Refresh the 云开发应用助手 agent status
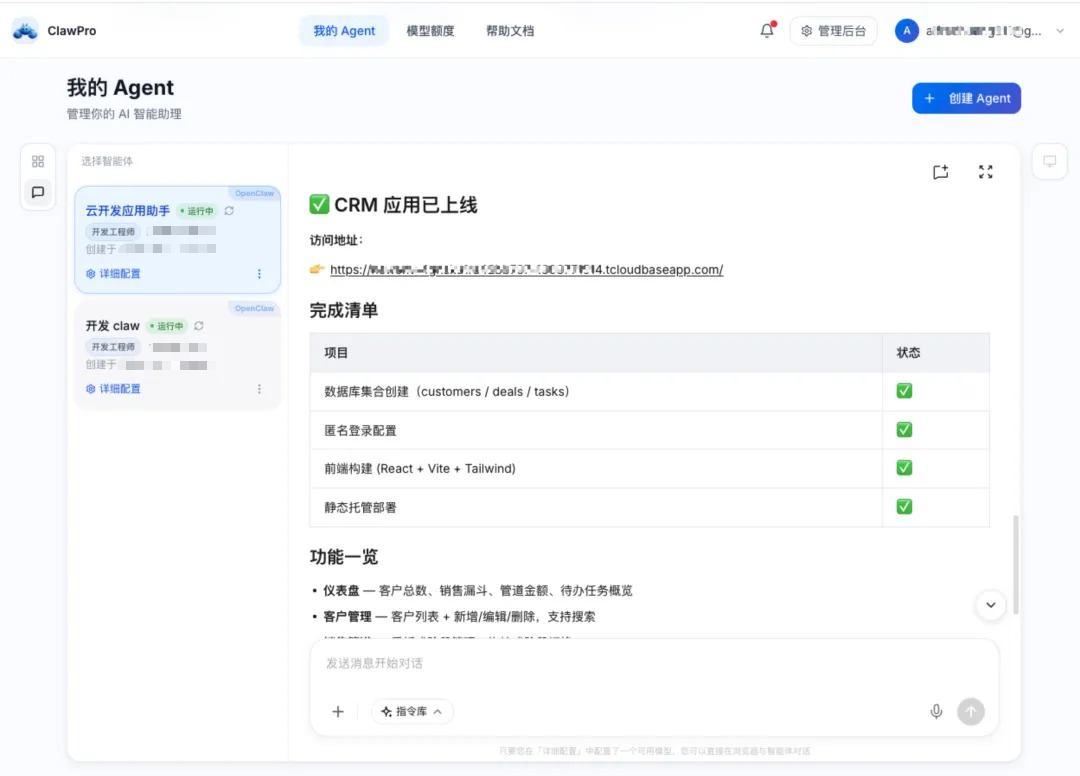 [229, 211]
